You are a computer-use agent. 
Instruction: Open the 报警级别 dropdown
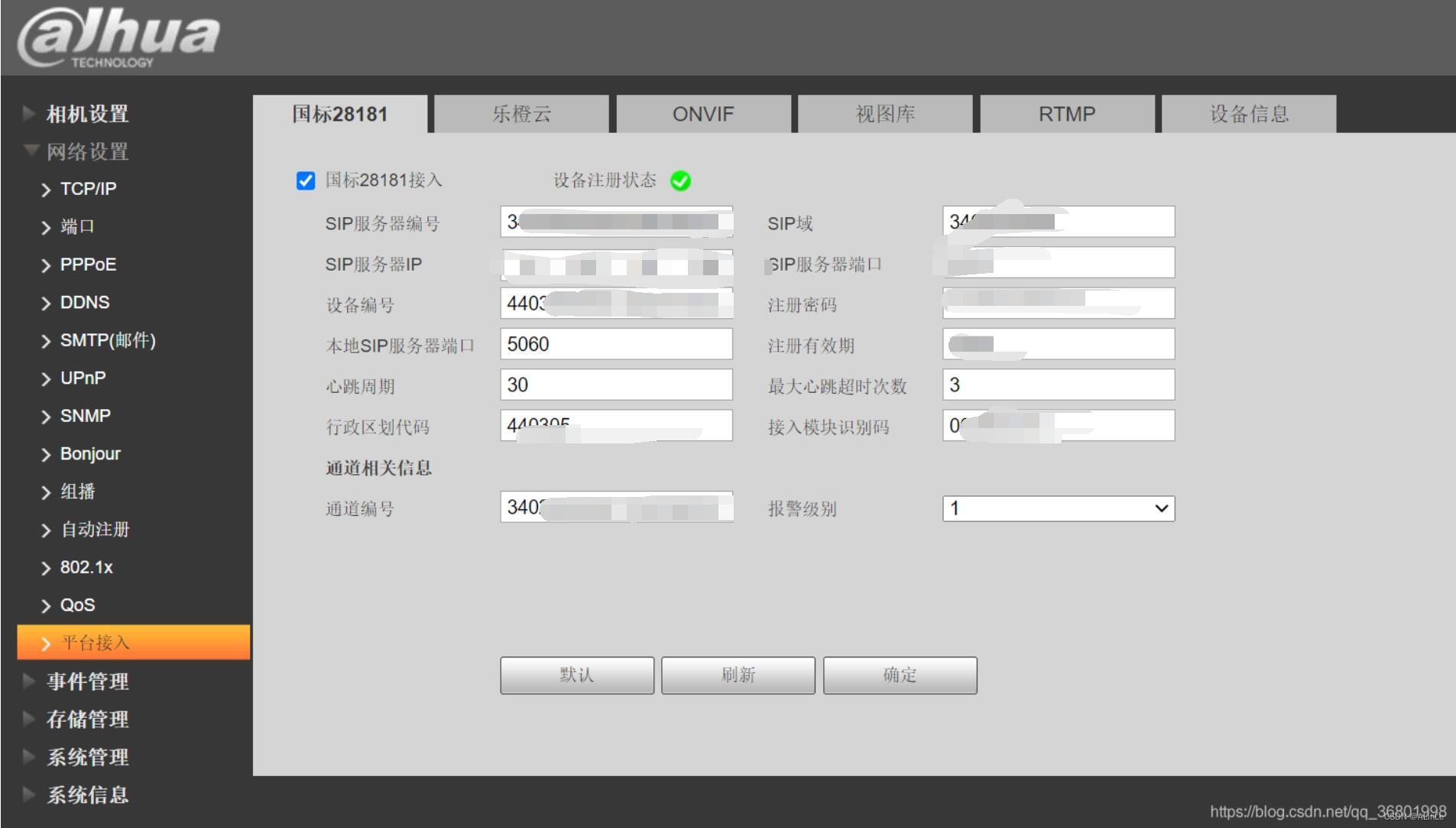coord(1059,508)
